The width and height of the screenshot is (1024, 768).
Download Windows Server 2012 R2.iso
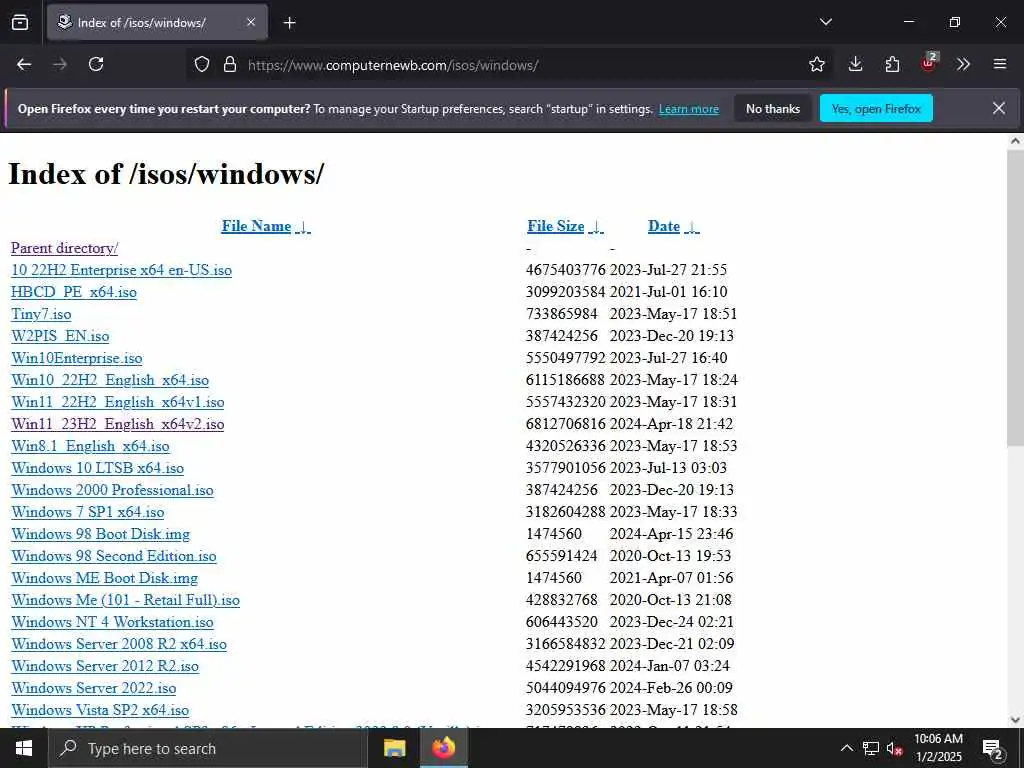click(105, 666)
